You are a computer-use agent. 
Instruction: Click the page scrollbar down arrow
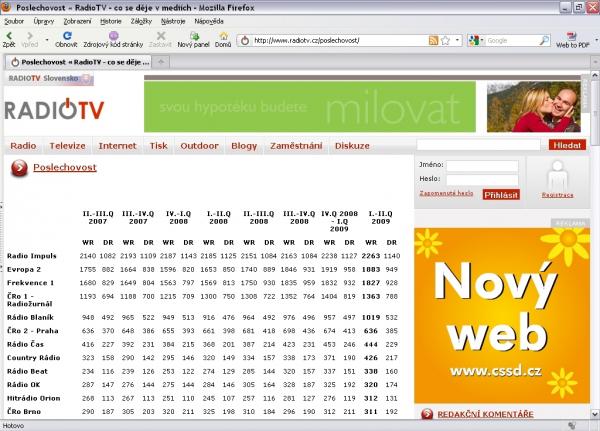point(595,414)
